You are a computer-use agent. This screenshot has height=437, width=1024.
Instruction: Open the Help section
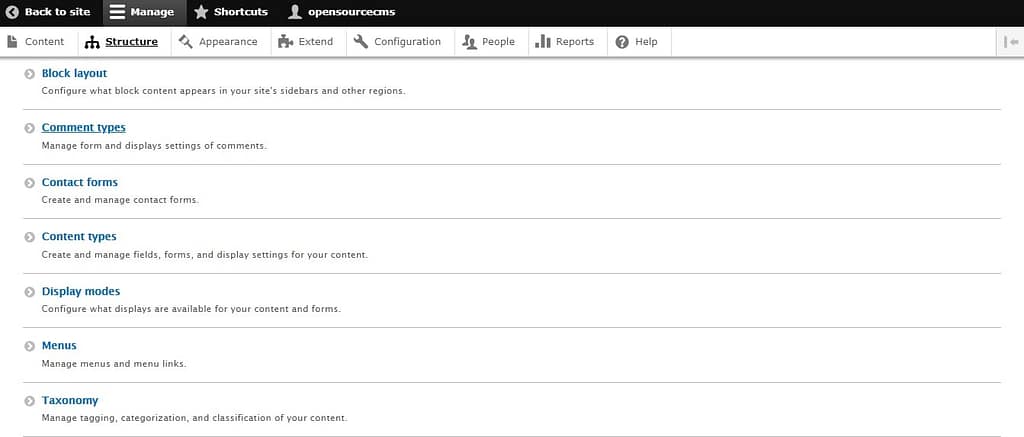tap(637, 42)
